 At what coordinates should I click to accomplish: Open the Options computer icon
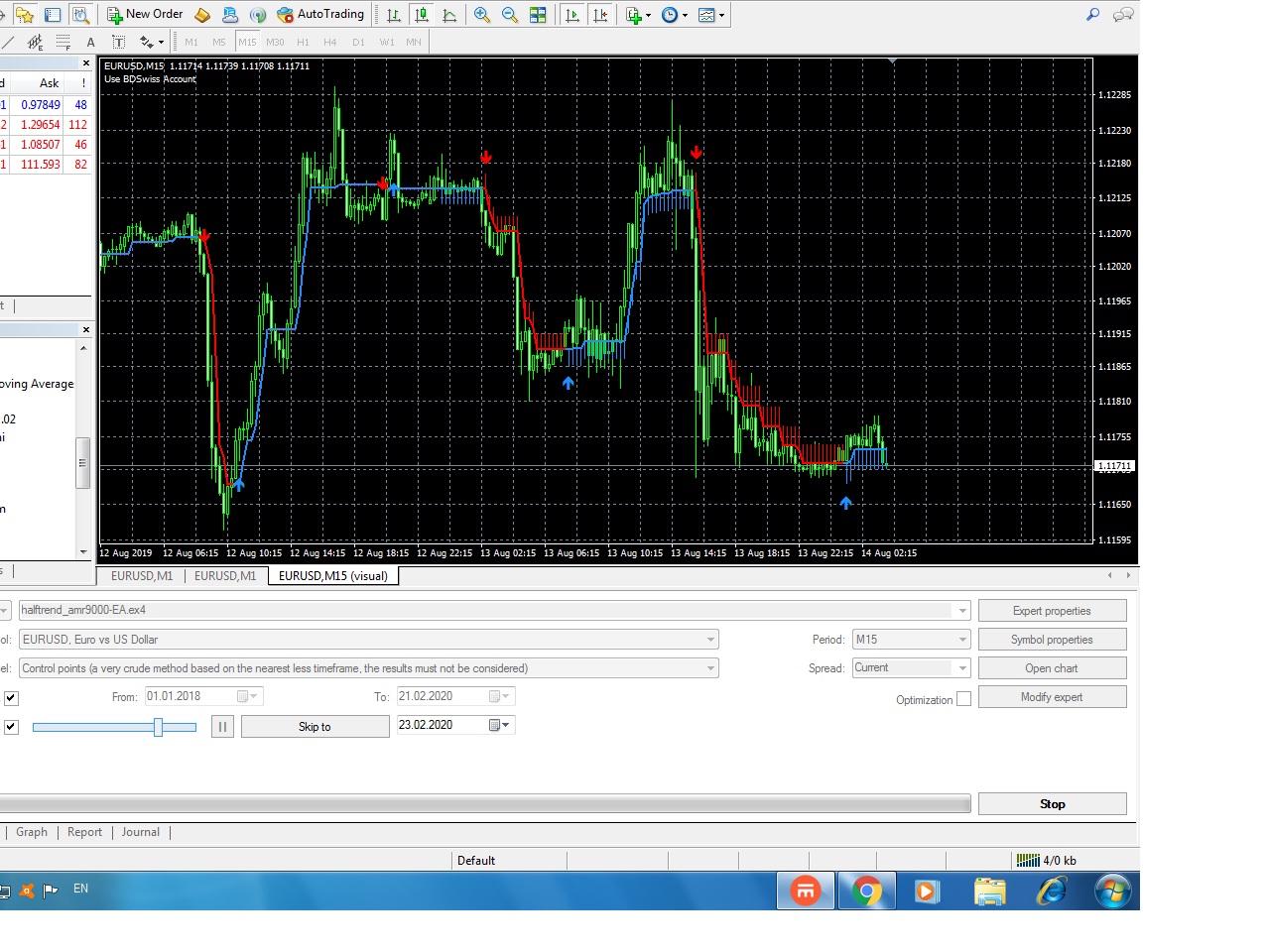(230, 15)
